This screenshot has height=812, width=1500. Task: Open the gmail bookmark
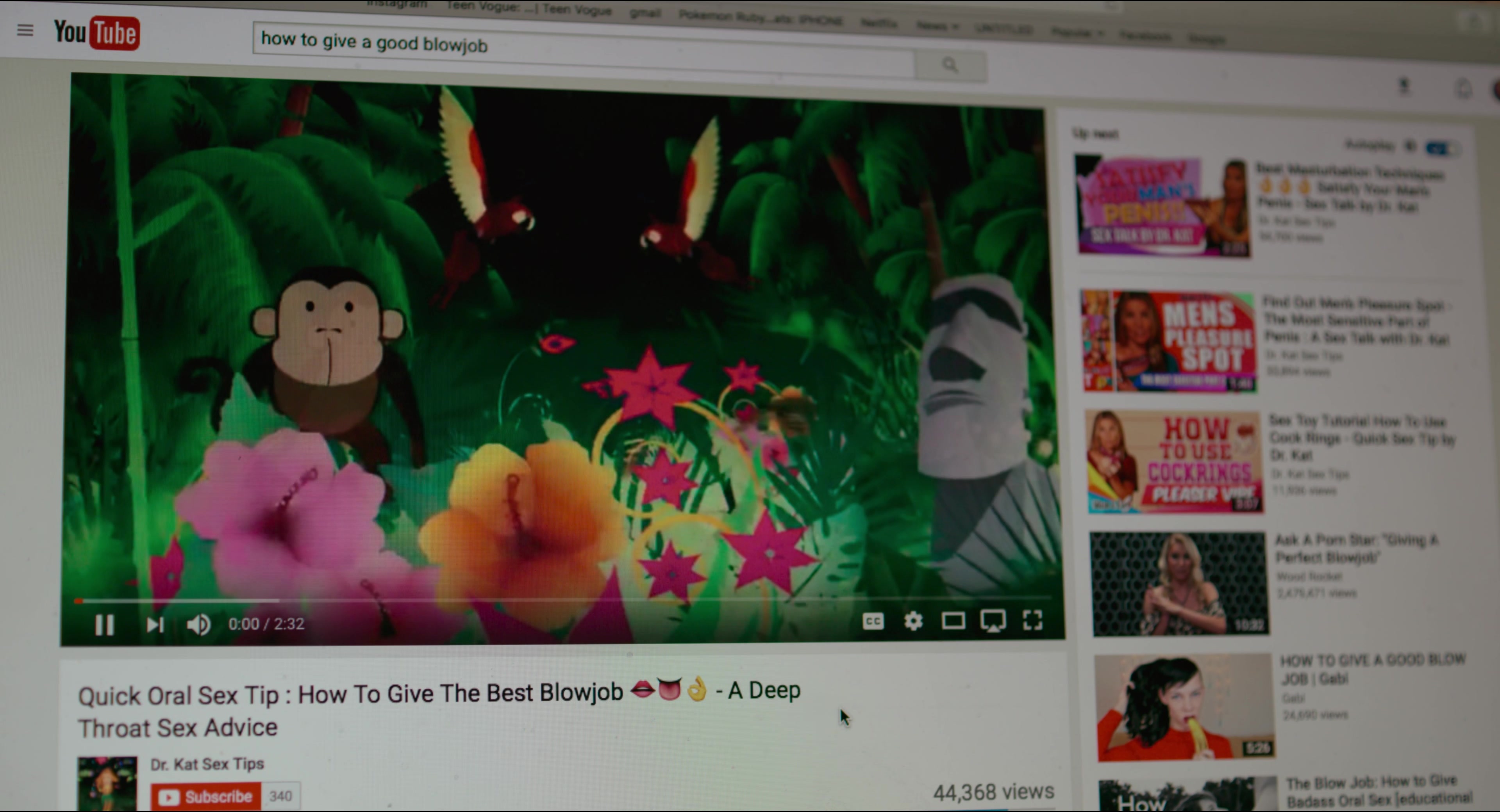click(645, 13)
